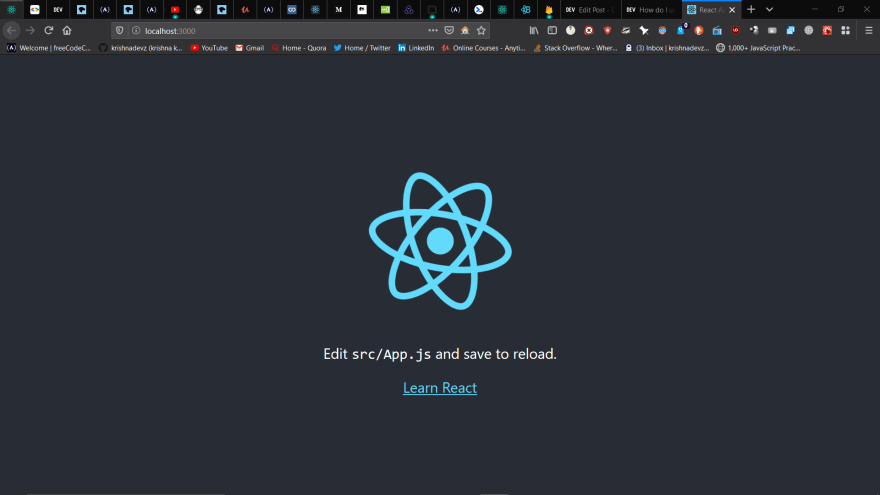The image size is (880, 495).
Task: Close the React App tab
Action: click(732, 10)
